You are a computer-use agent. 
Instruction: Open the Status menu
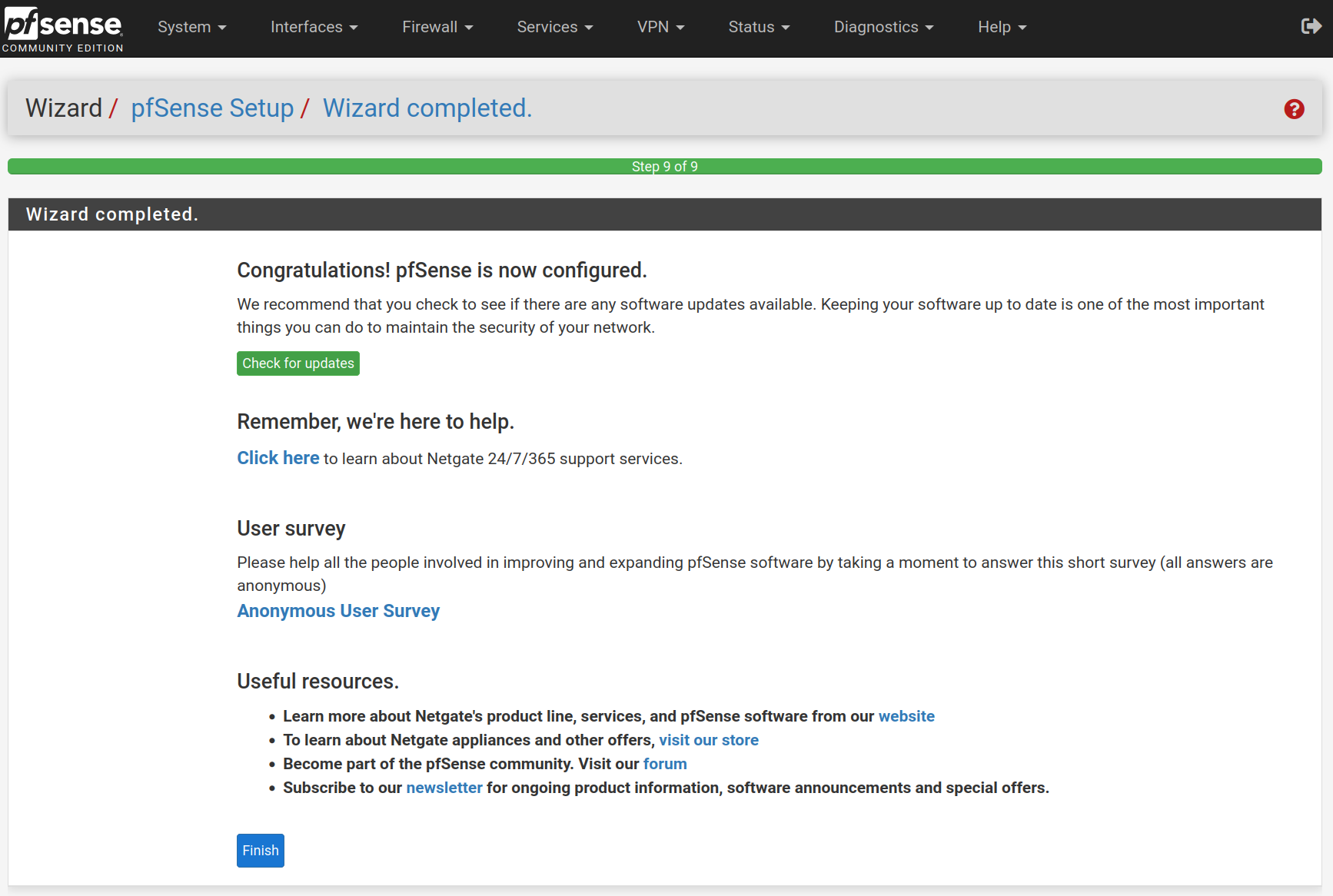coord(758,27)
